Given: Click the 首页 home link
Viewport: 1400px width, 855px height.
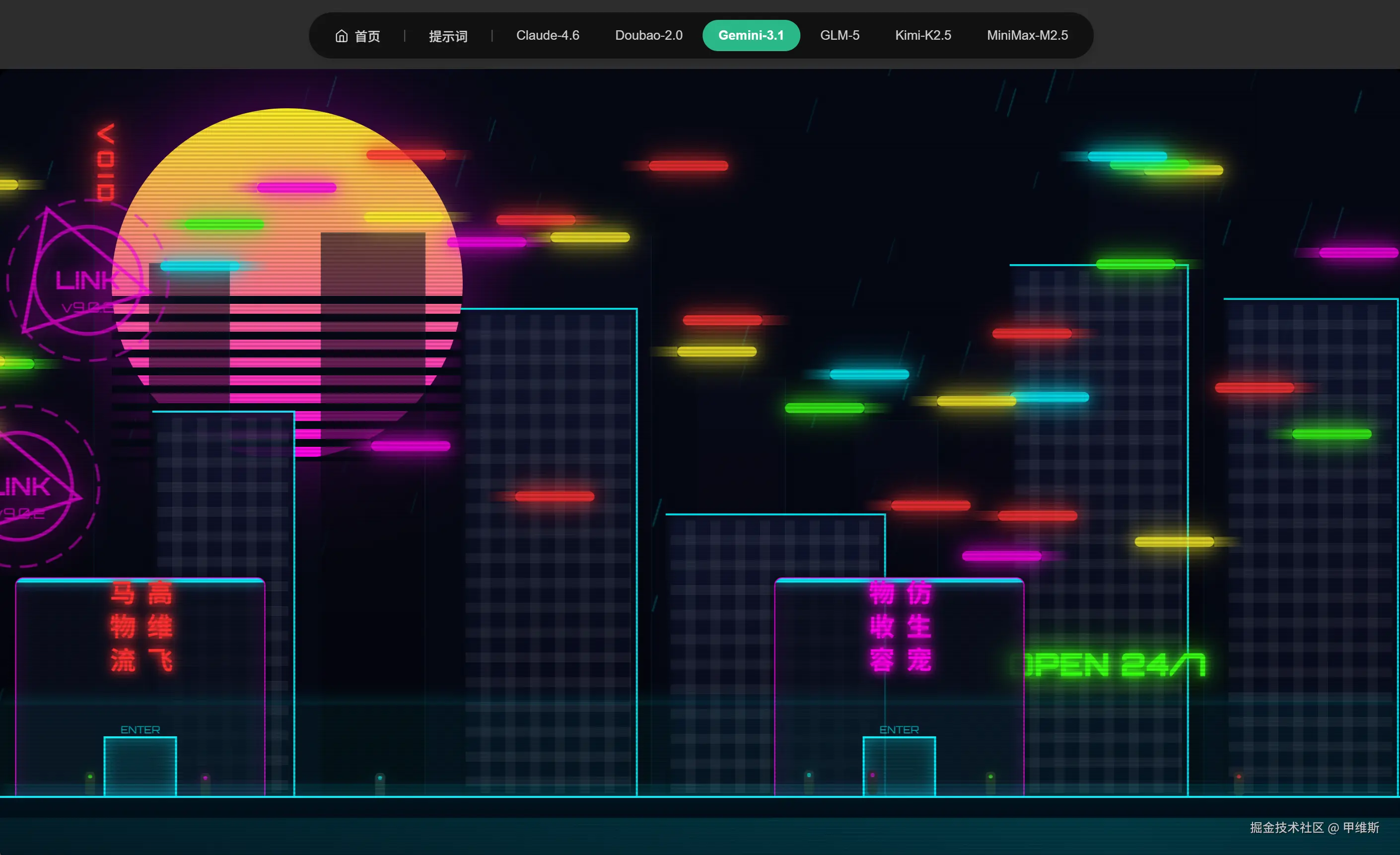Looking at the screenshot, I should [x=366, y=36].
